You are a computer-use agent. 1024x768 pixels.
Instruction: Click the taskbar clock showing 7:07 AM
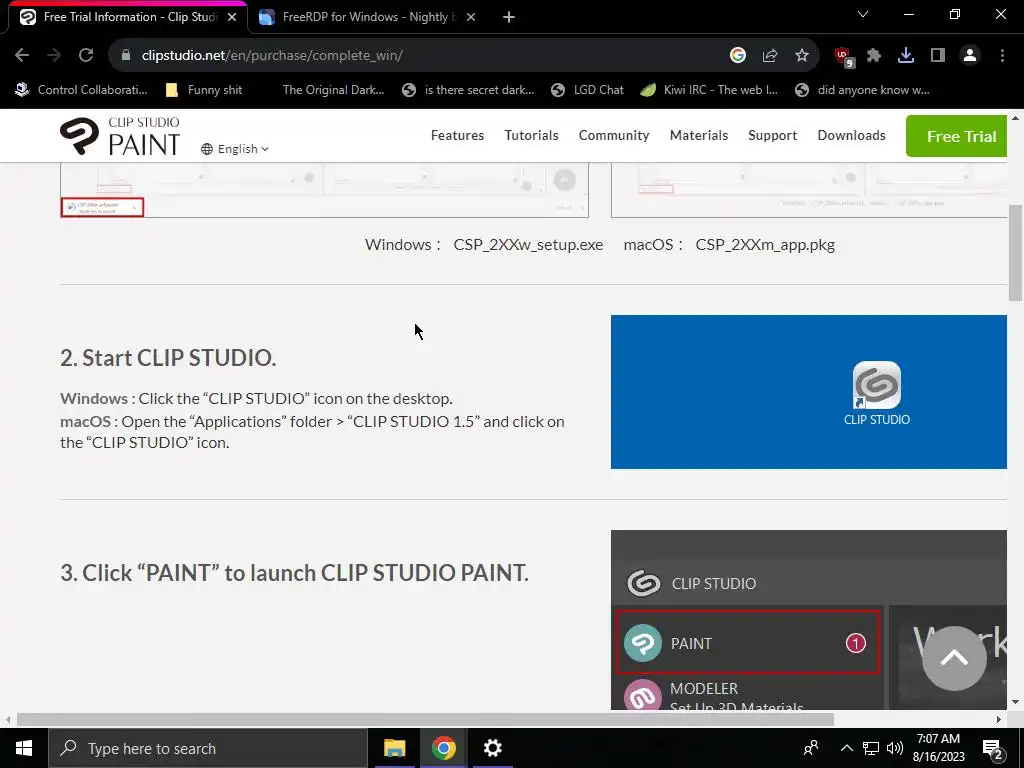pyautogui.click(x=938, y=748)
